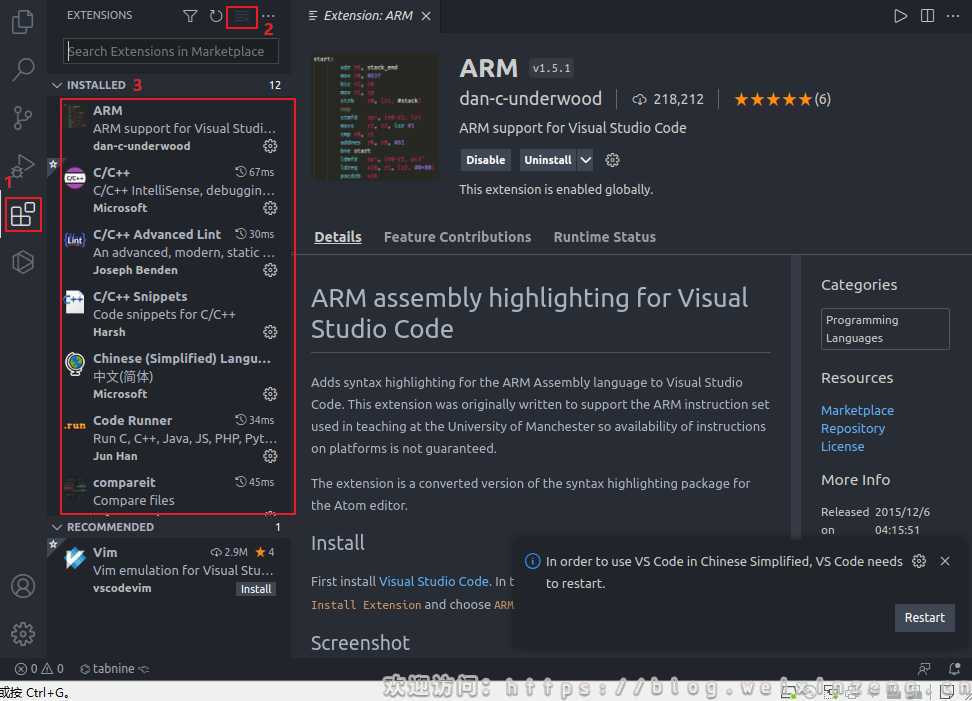The width and height of the screenshot is (972, 701).
Task: Open the Marketplace resource link
Action: [x=857, y=410]
